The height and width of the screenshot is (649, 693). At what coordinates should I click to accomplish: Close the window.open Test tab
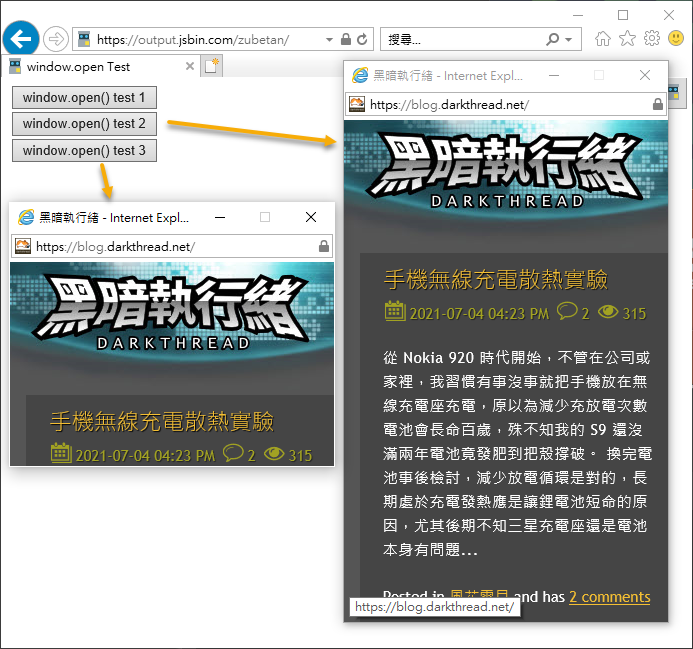click(190, 67)
